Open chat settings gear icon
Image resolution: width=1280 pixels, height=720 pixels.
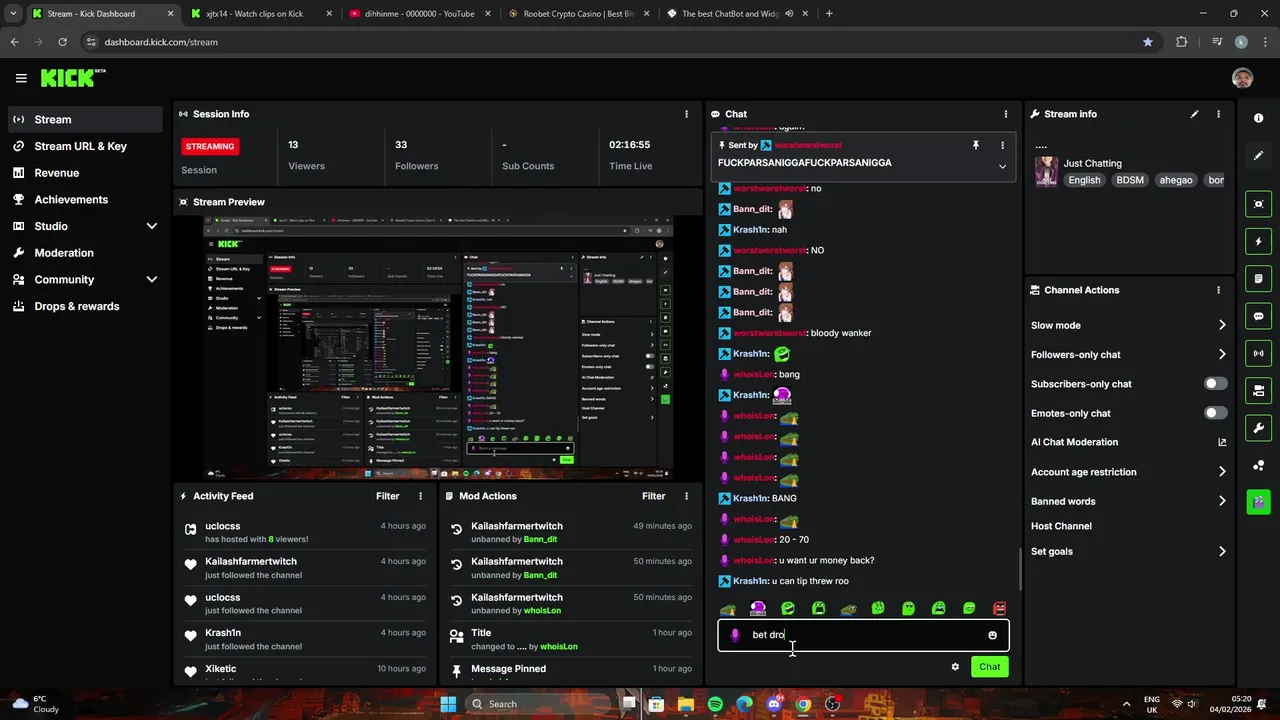(x=955, y=667)
